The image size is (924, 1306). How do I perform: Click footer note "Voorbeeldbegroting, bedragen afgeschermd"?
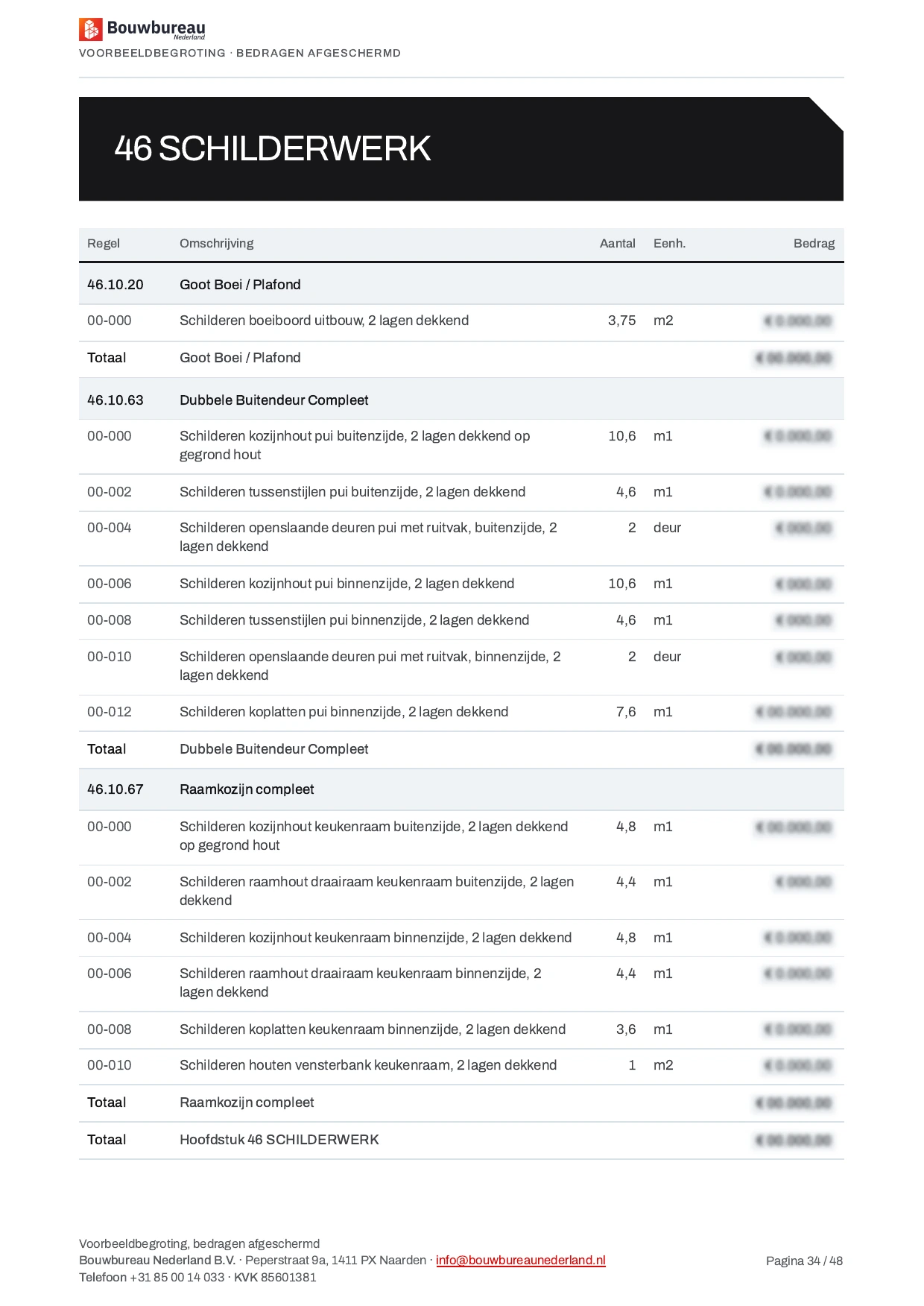(199, 1243)
